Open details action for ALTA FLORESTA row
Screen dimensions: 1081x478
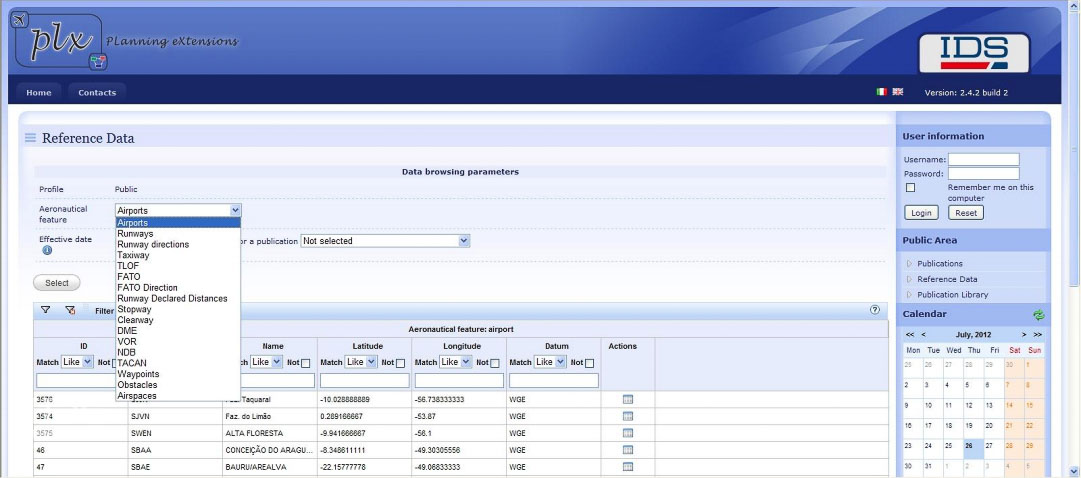pos(627,433)
